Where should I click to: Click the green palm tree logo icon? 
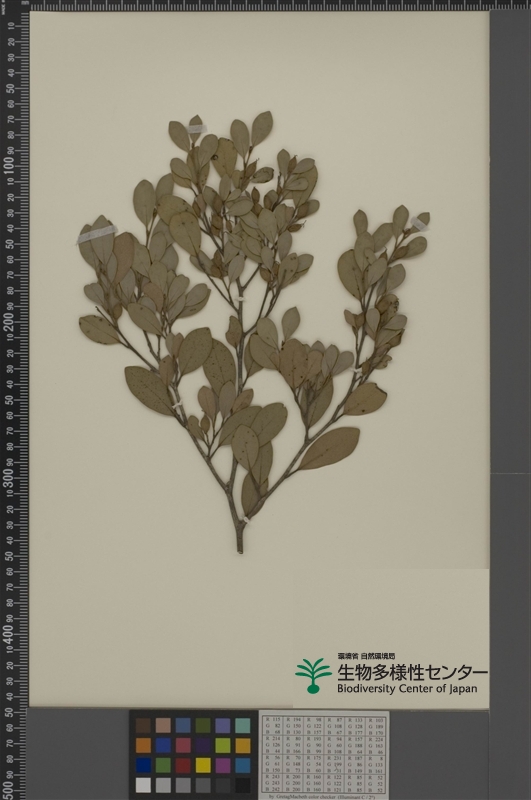313,676
